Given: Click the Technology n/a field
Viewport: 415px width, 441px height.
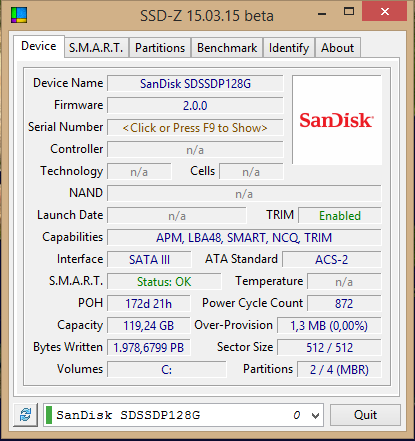Looking at the screenshot, I should (139, 172).
